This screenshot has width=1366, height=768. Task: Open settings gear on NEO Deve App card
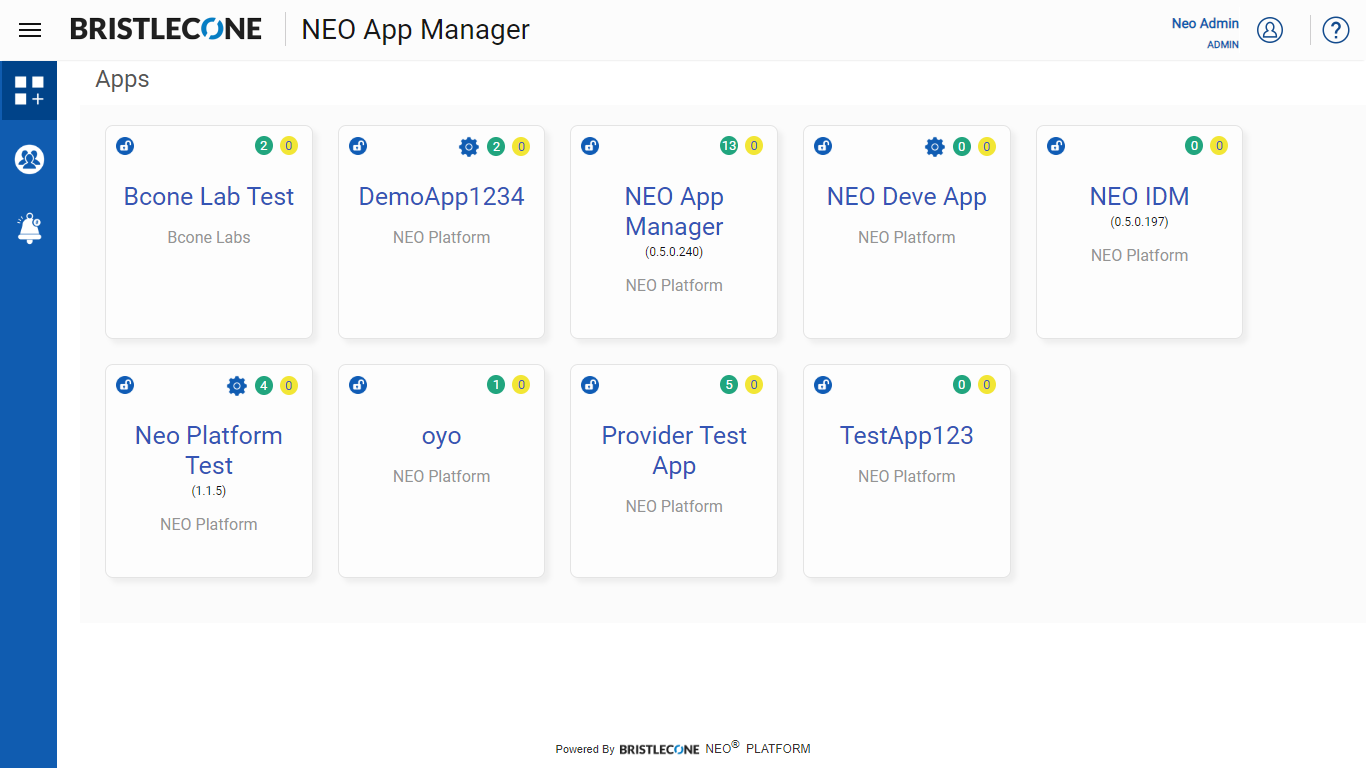[x=934, y=147]
